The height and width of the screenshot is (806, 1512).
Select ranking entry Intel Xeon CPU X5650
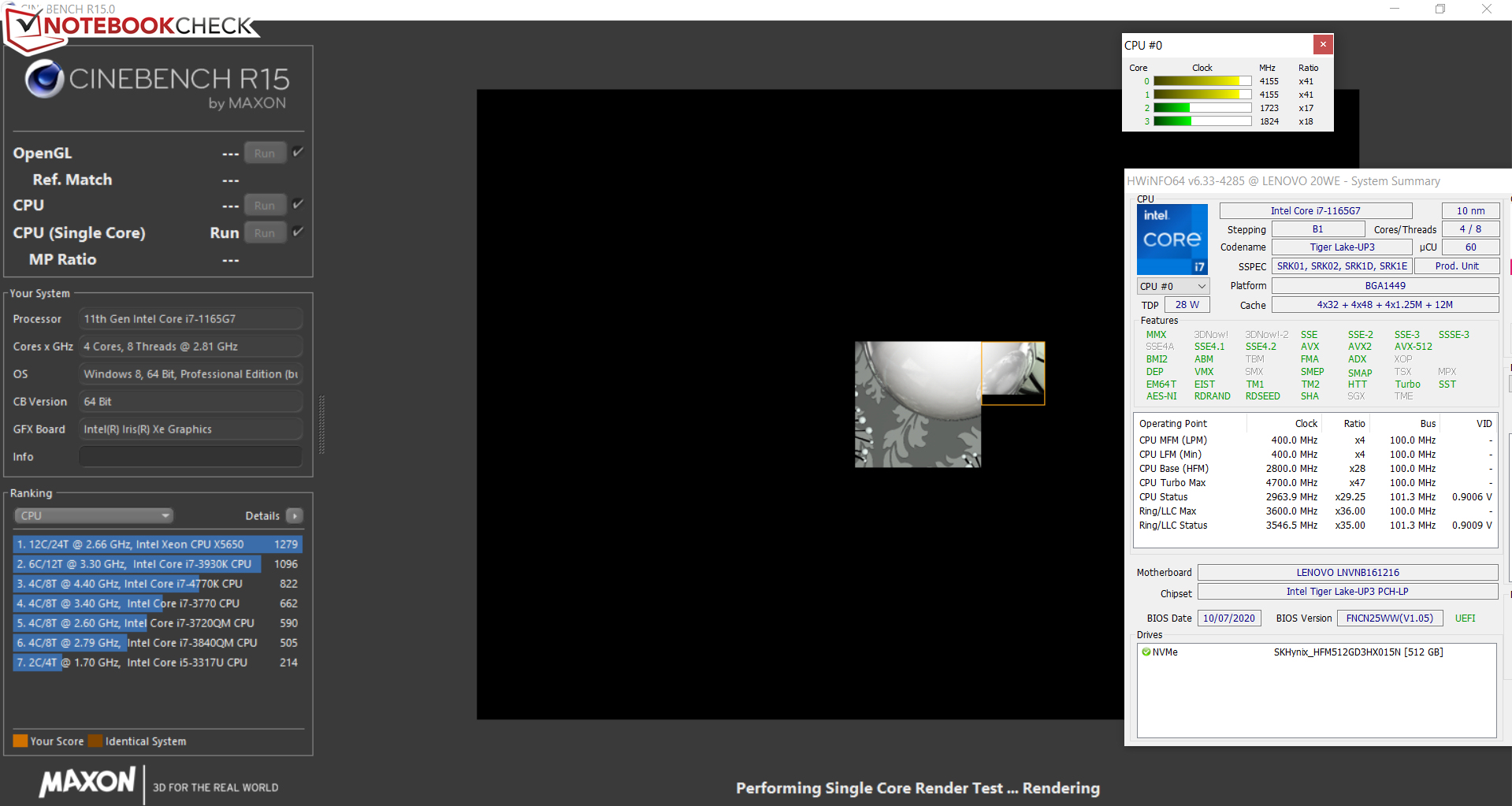(158, 544)
